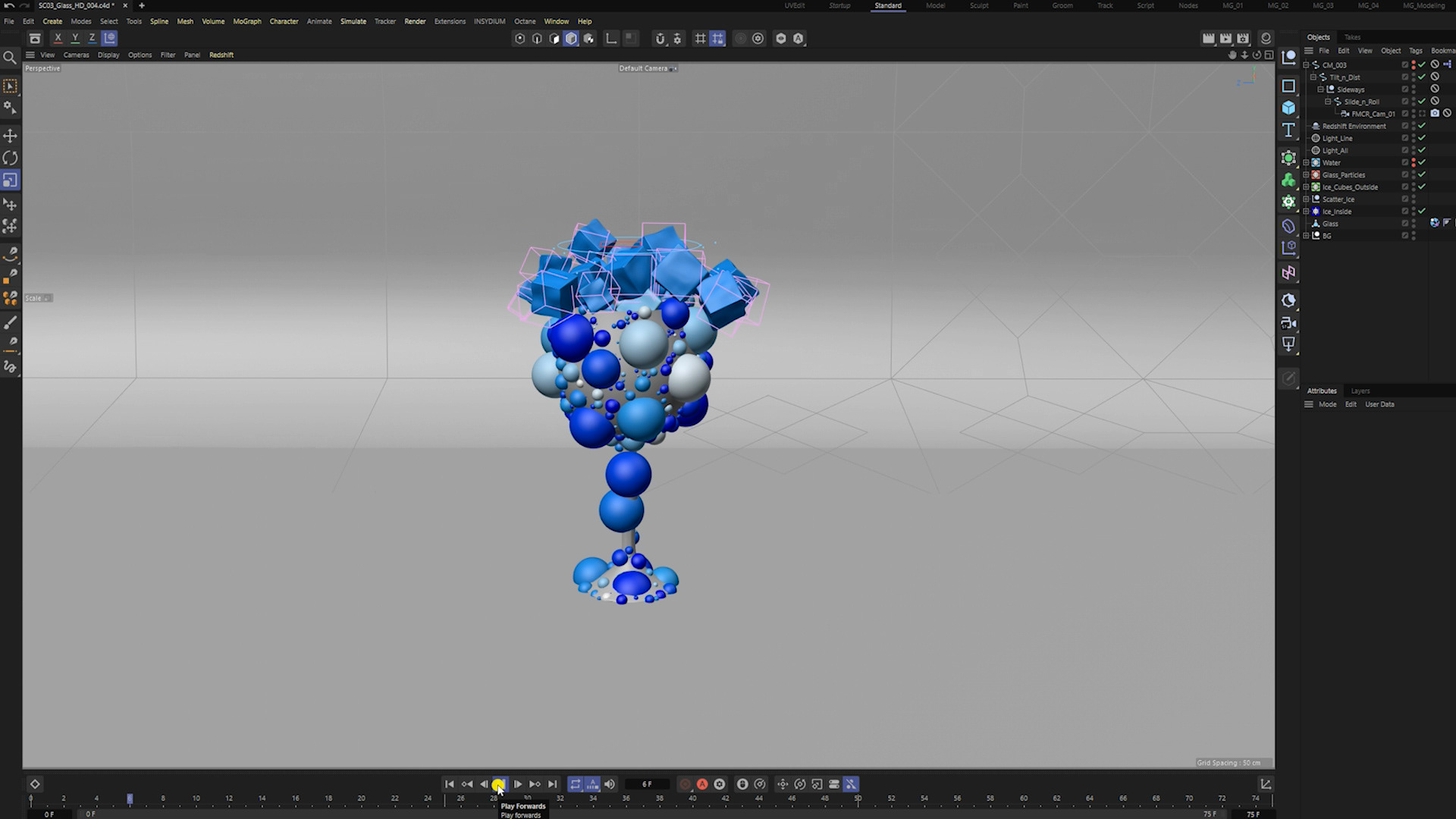Viewport: 1456px width, 819px height.
Task: Select the Glass object in tree
Action: [x=1330, y=224]
